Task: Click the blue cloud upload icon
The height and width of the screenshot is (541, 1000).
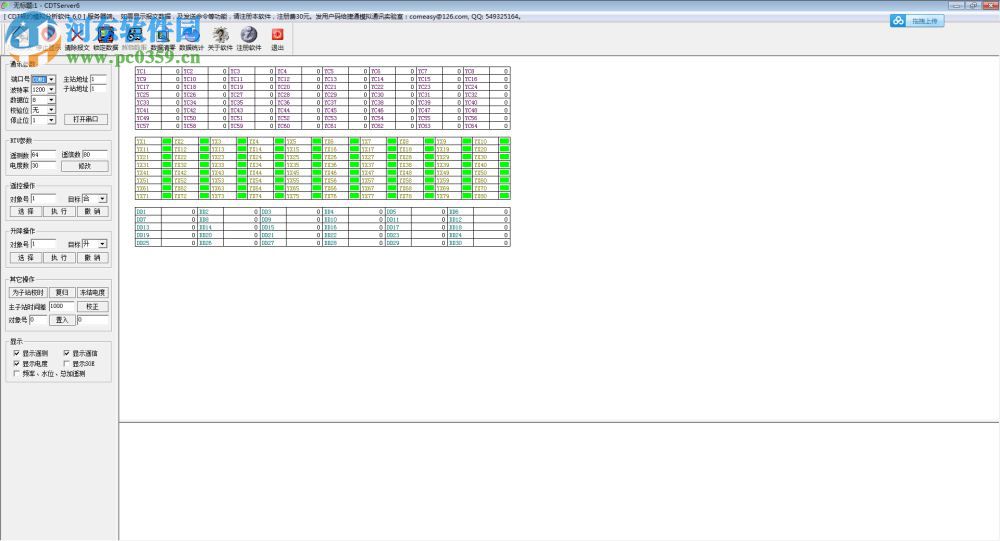Action: pyautogui.click(x=898, y=21)
